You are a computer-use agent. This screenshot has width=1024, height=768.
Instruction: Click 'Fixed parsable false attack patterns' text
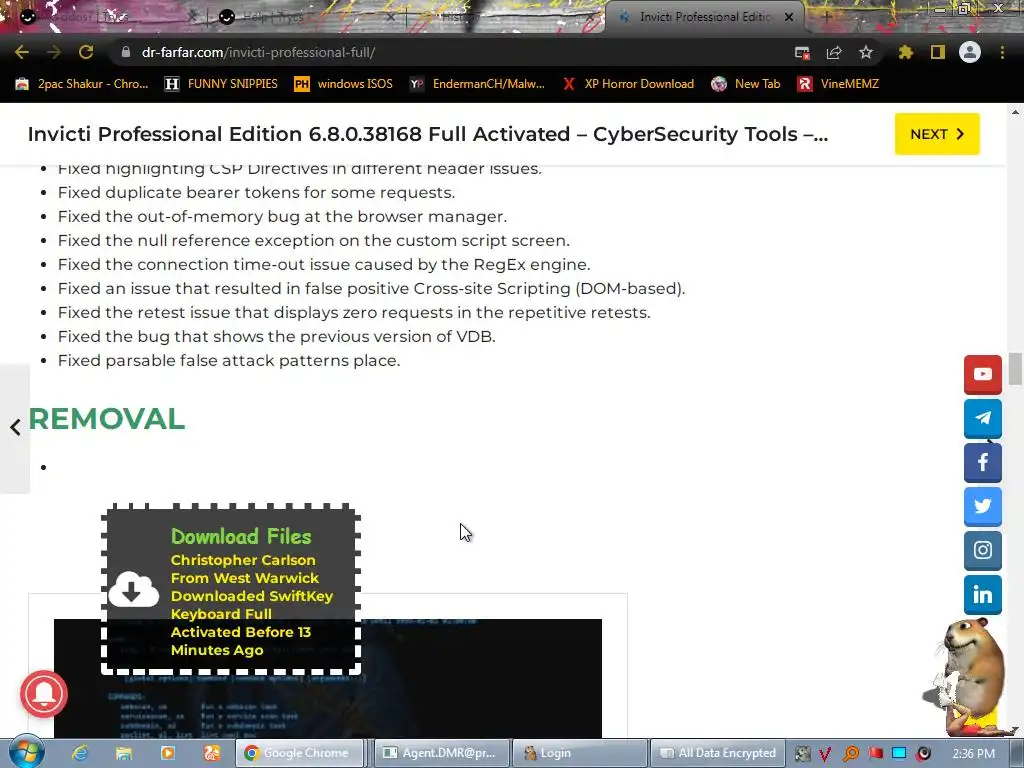click(229, 360)
